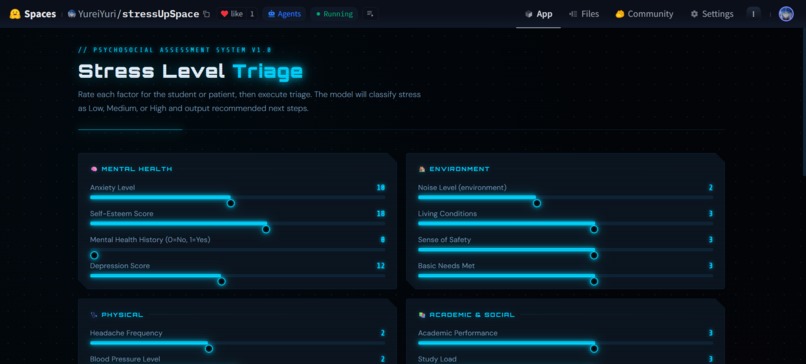Click the Psychosocial Assessment System V1.0 label

(175, 50)
